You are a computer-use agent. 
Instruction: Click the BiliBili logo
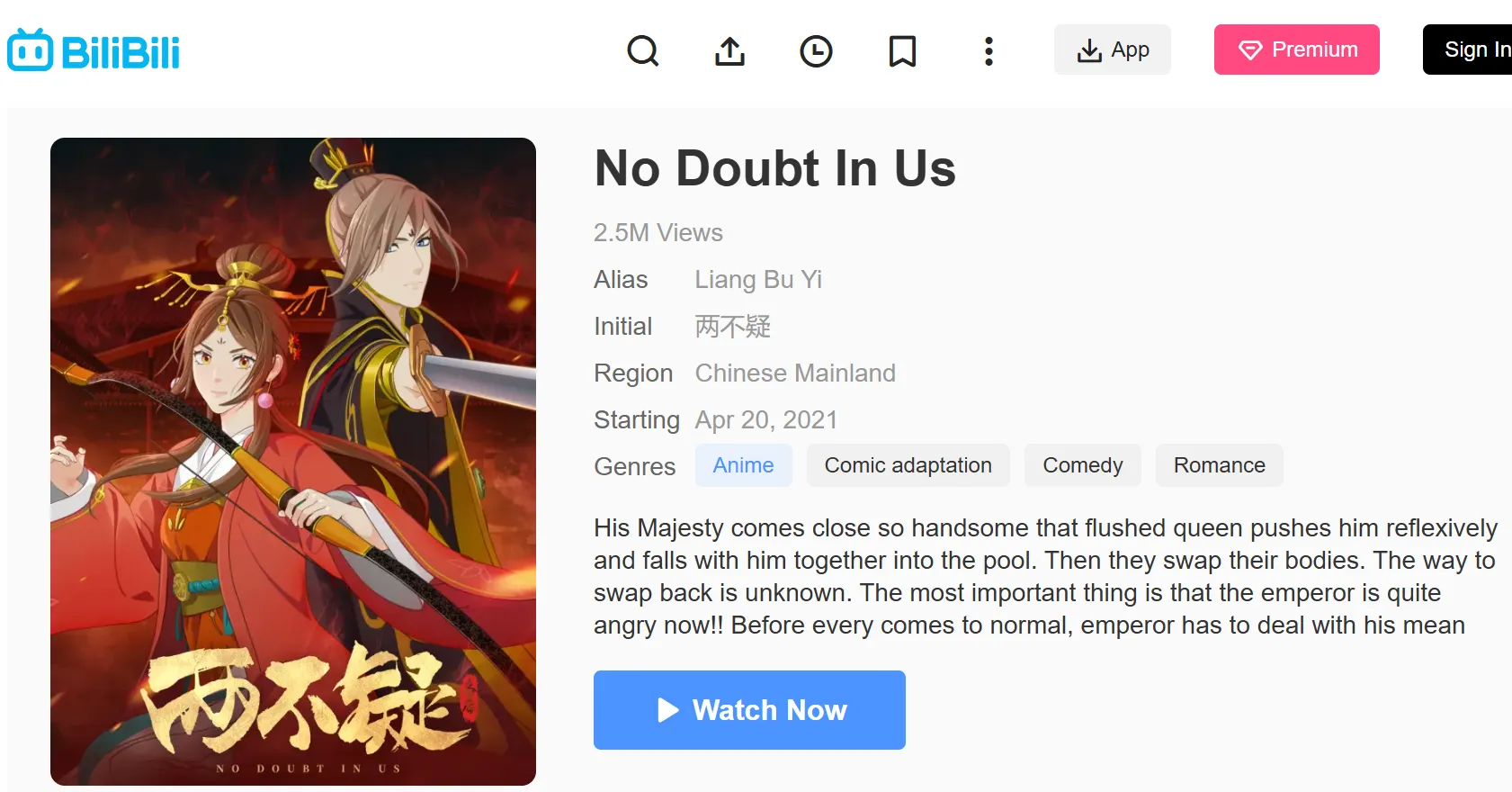(94, 50)
